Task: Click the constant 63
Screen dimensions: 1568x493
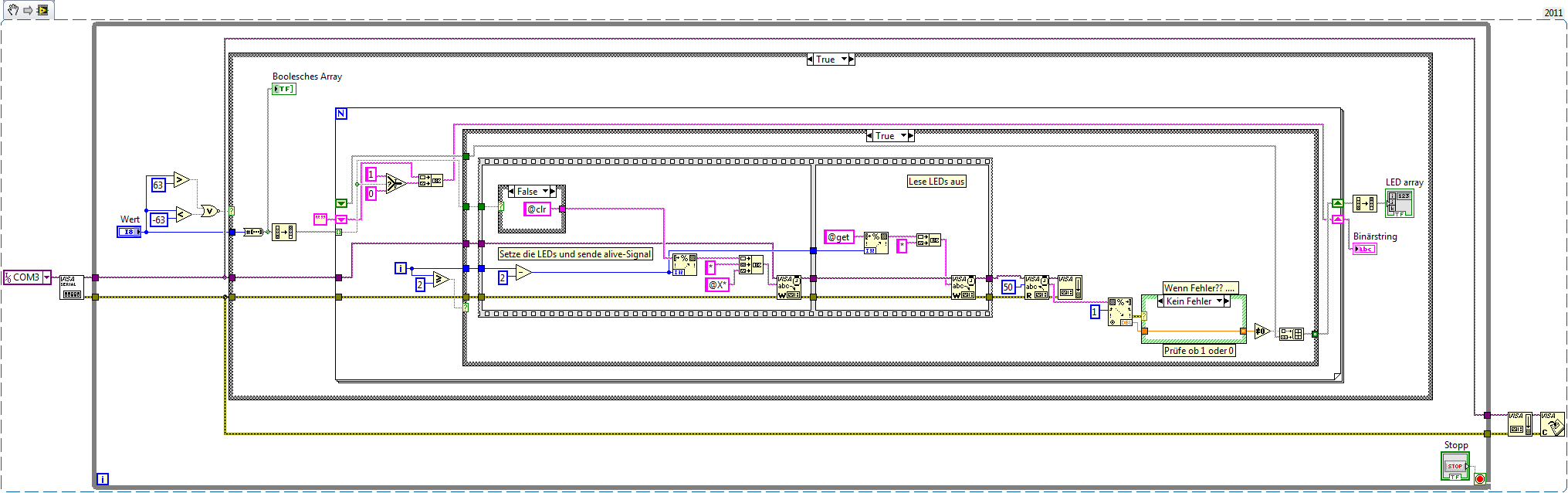Action: [157, 185]
